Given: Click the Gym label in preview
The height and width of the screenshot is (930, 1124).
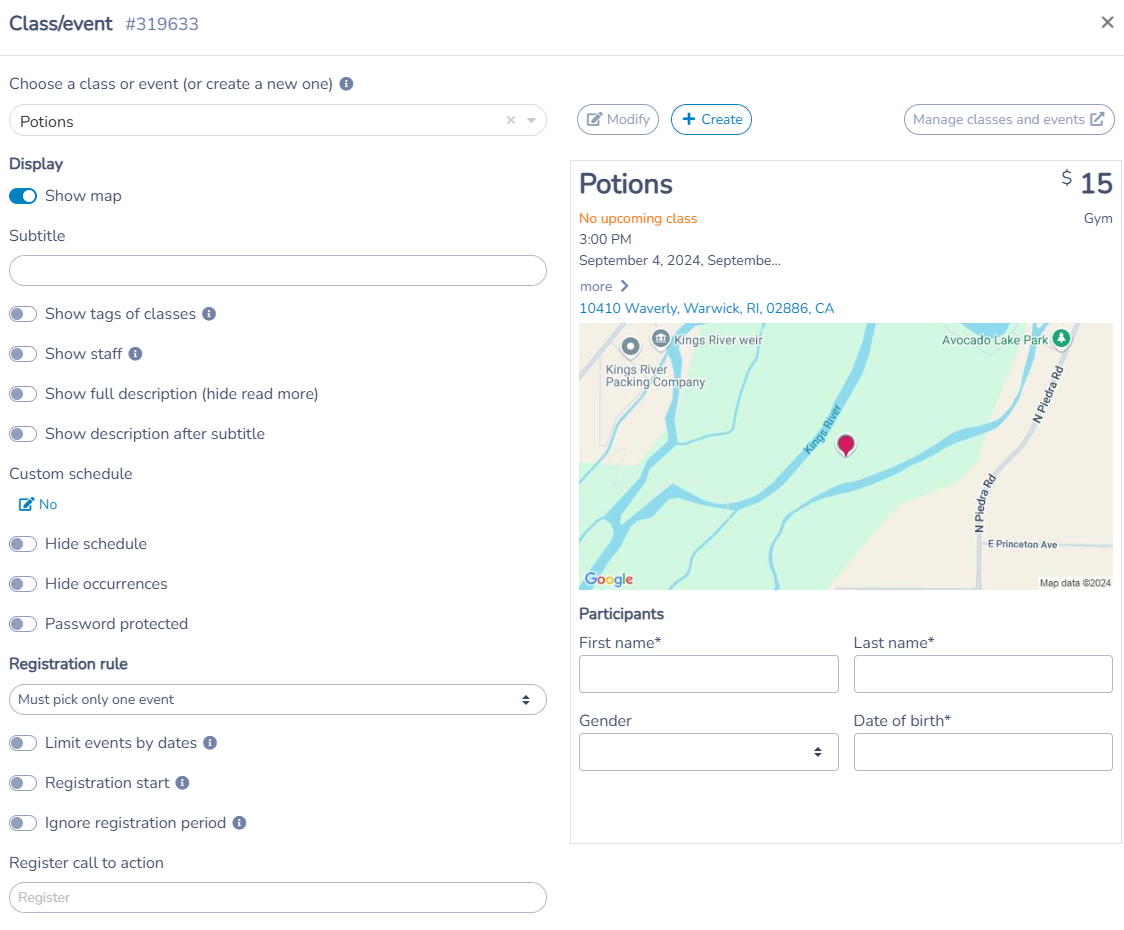Looking at the screenshot, I should (1098, 219).
